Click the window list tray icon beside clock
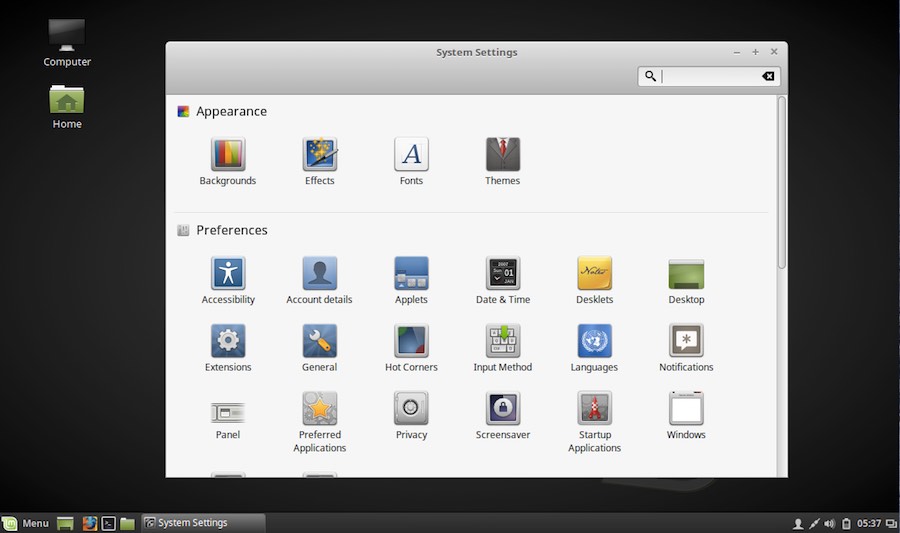Screen dimensions: 900x533 [891, 523]
